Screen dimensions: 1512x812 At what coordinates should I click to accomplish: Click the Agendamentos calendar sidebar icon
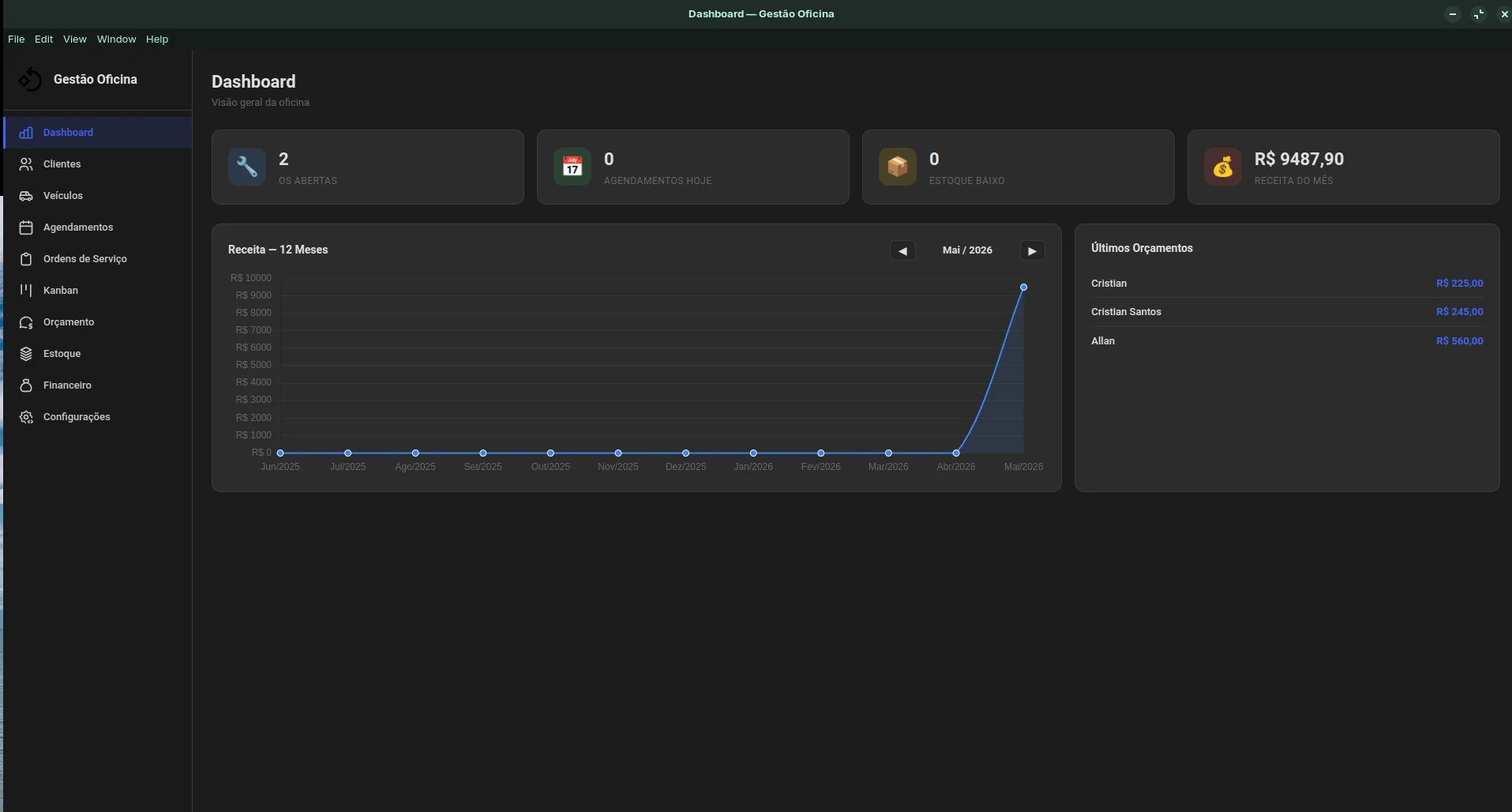coord(26,227)
